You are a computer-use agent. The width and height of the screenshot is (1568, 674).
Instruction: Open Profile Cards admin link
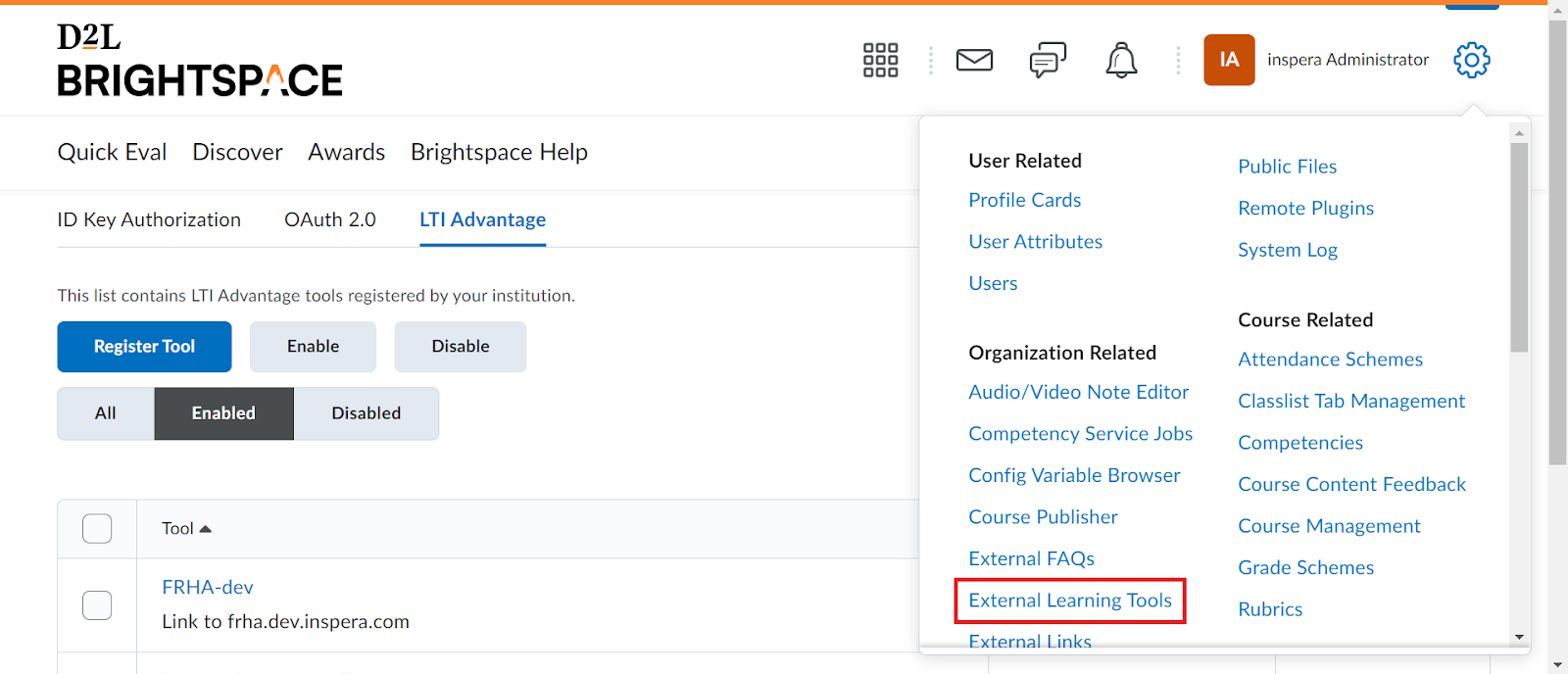click(x=1025, y=200)
